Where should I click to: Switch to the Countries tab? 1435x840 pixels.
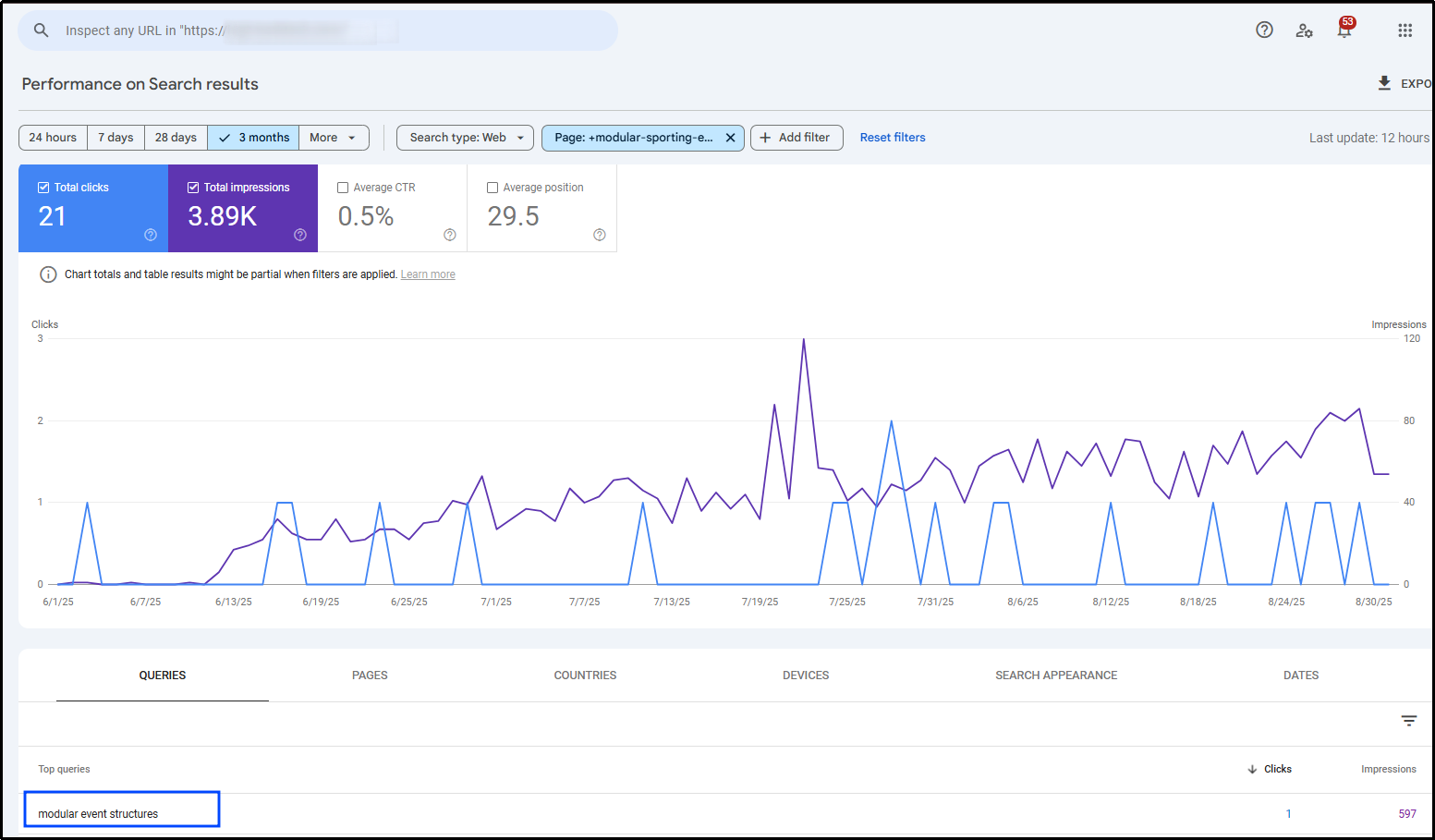pos(585,676)
